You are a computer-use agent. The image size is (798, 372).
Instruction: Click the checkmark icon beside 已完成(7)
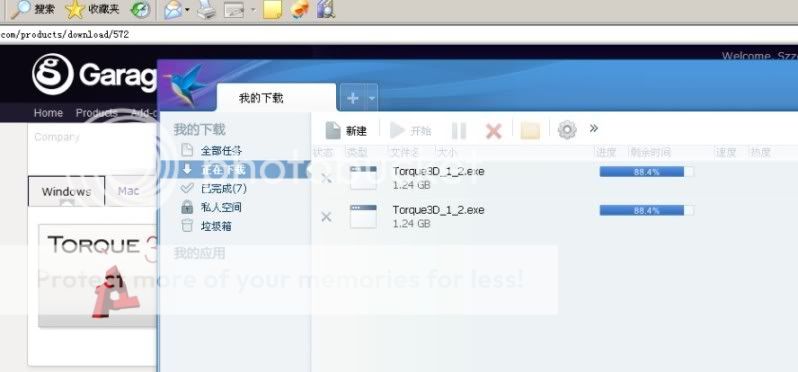coord(187,188)
